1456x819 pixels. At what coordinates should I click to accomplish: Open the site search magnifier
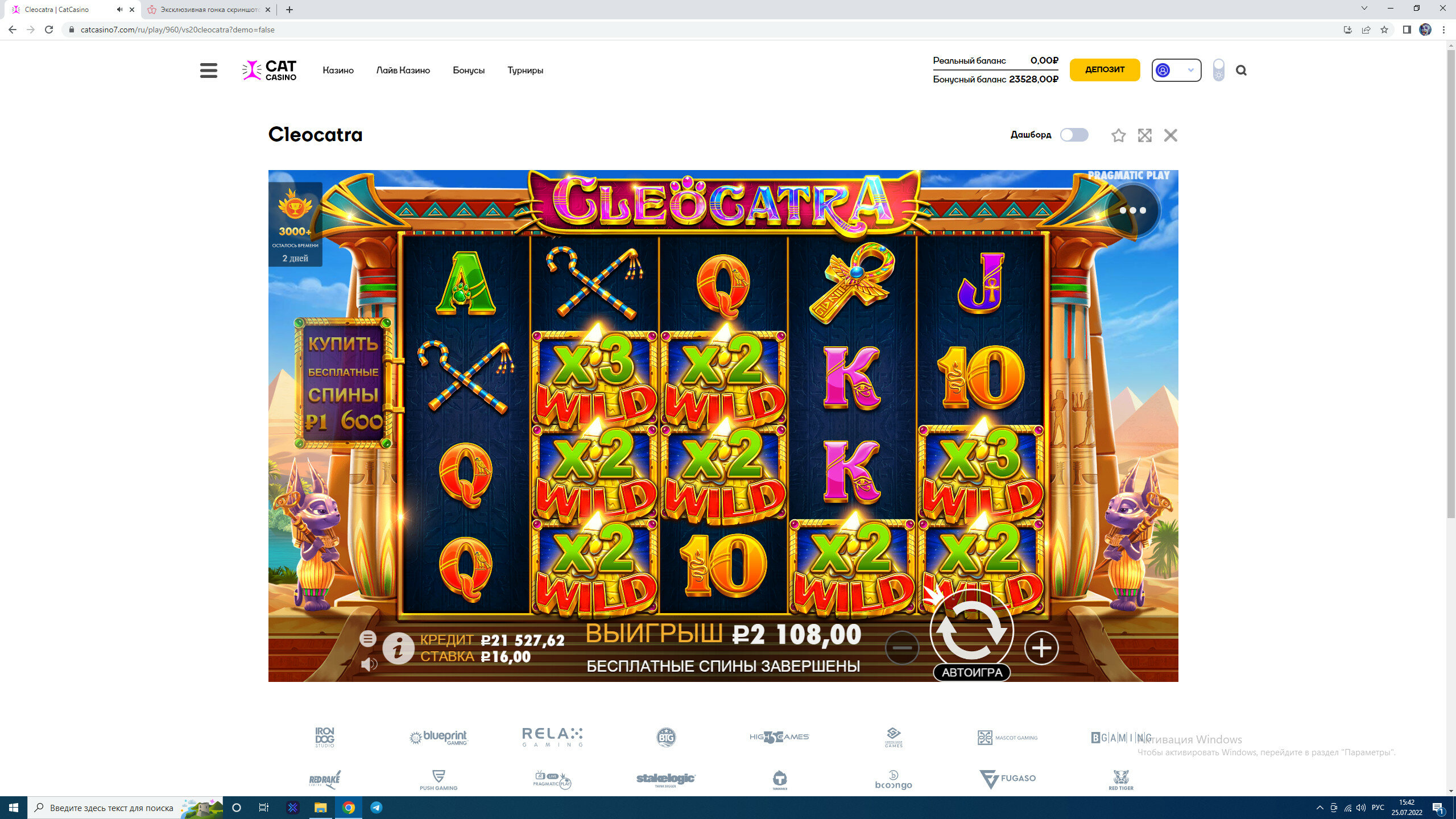pyautogui.click(x=1241, y=71)
